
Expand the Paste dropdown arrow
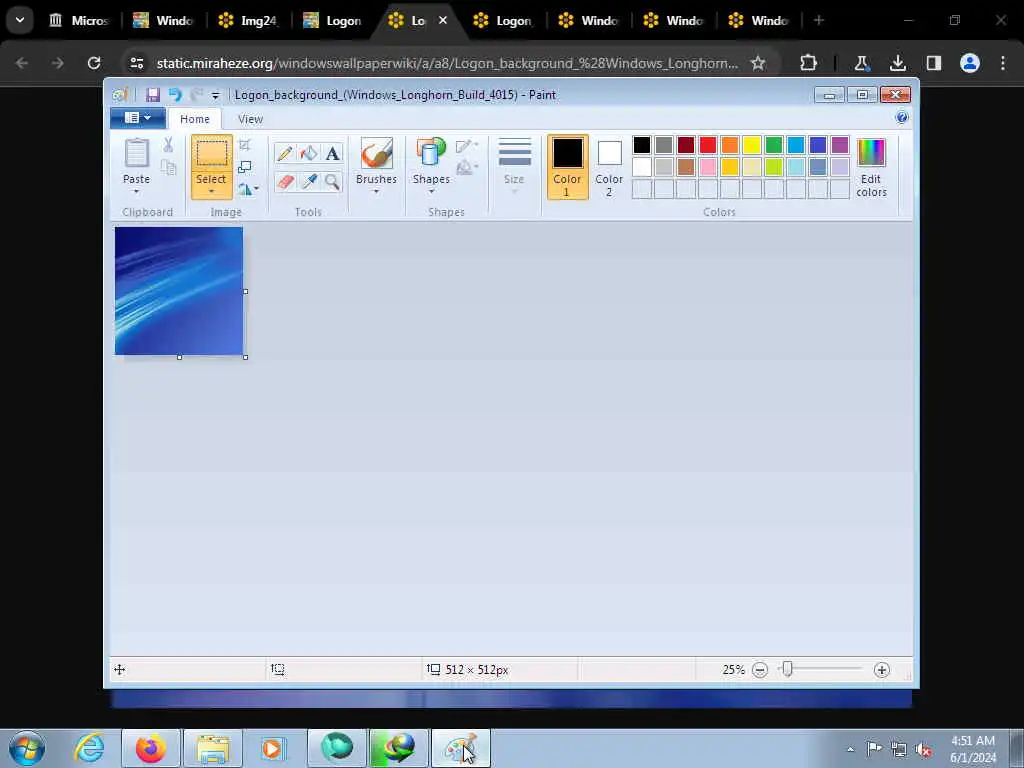click(x=136, y=192)
